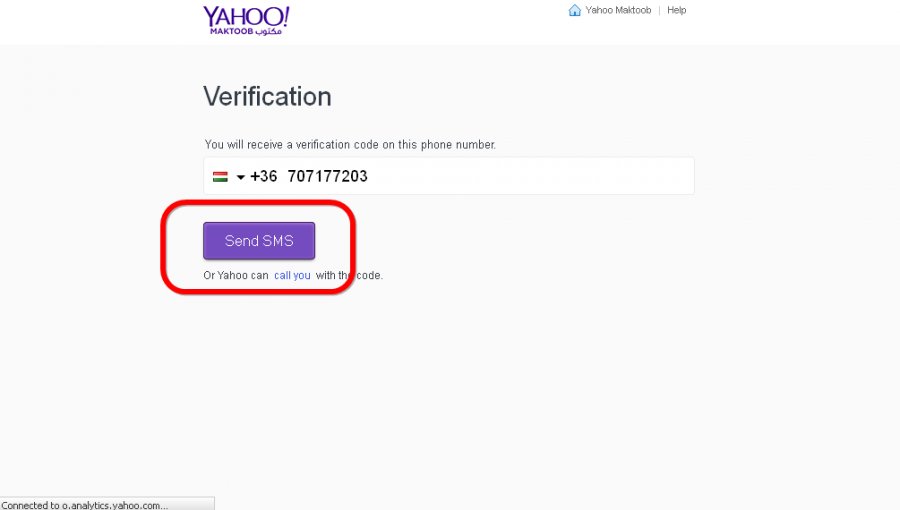Click the Verification page heading

coord(267,96)
